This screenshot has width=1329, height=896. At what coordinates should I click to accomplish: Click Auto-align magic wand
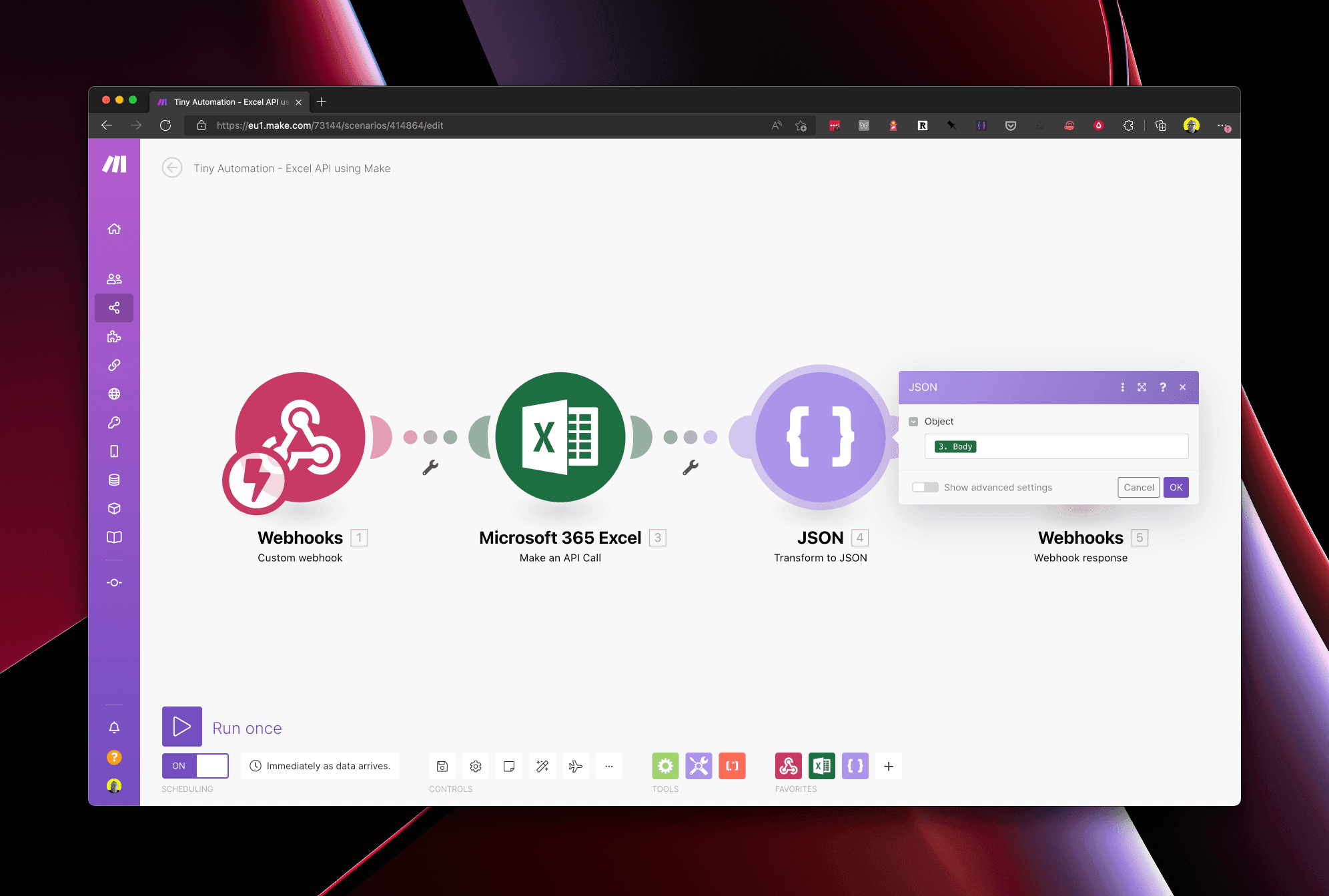[x=542, y=767]
